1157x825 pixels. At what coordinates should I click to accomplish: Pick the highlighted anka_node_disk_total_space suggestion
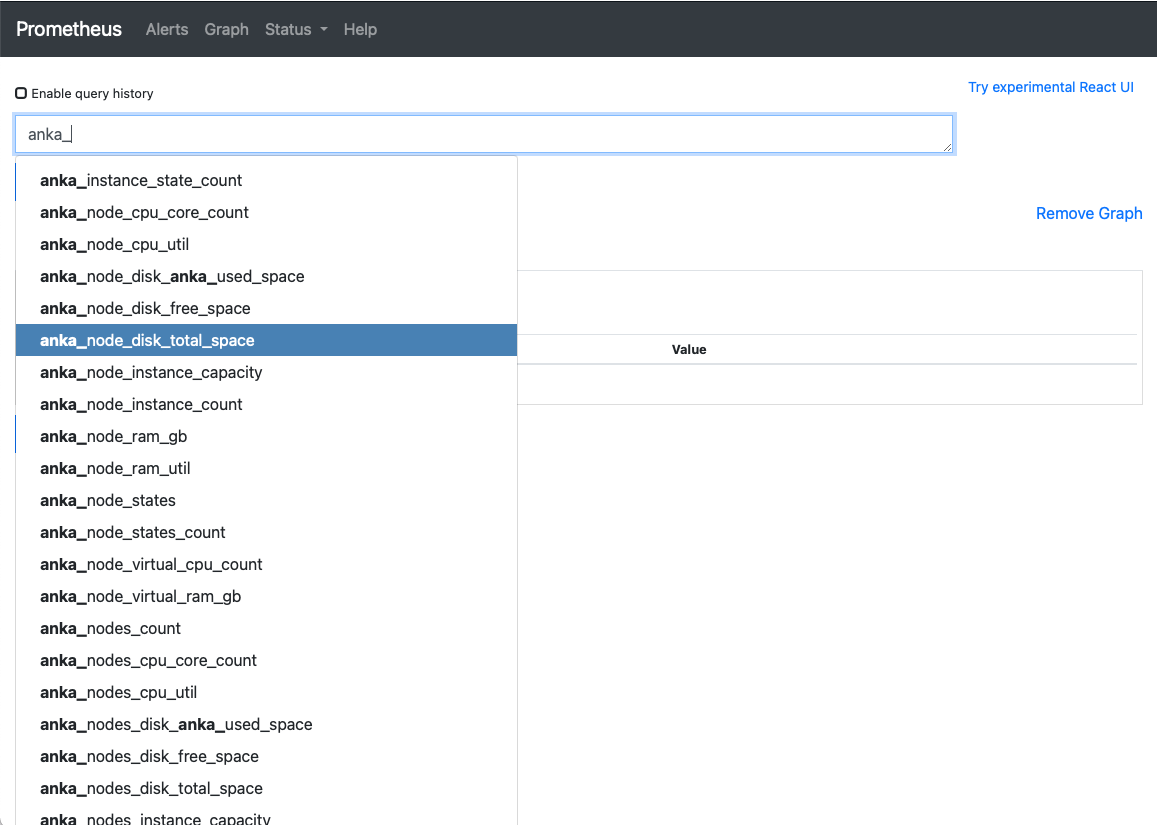pos(147,340)
